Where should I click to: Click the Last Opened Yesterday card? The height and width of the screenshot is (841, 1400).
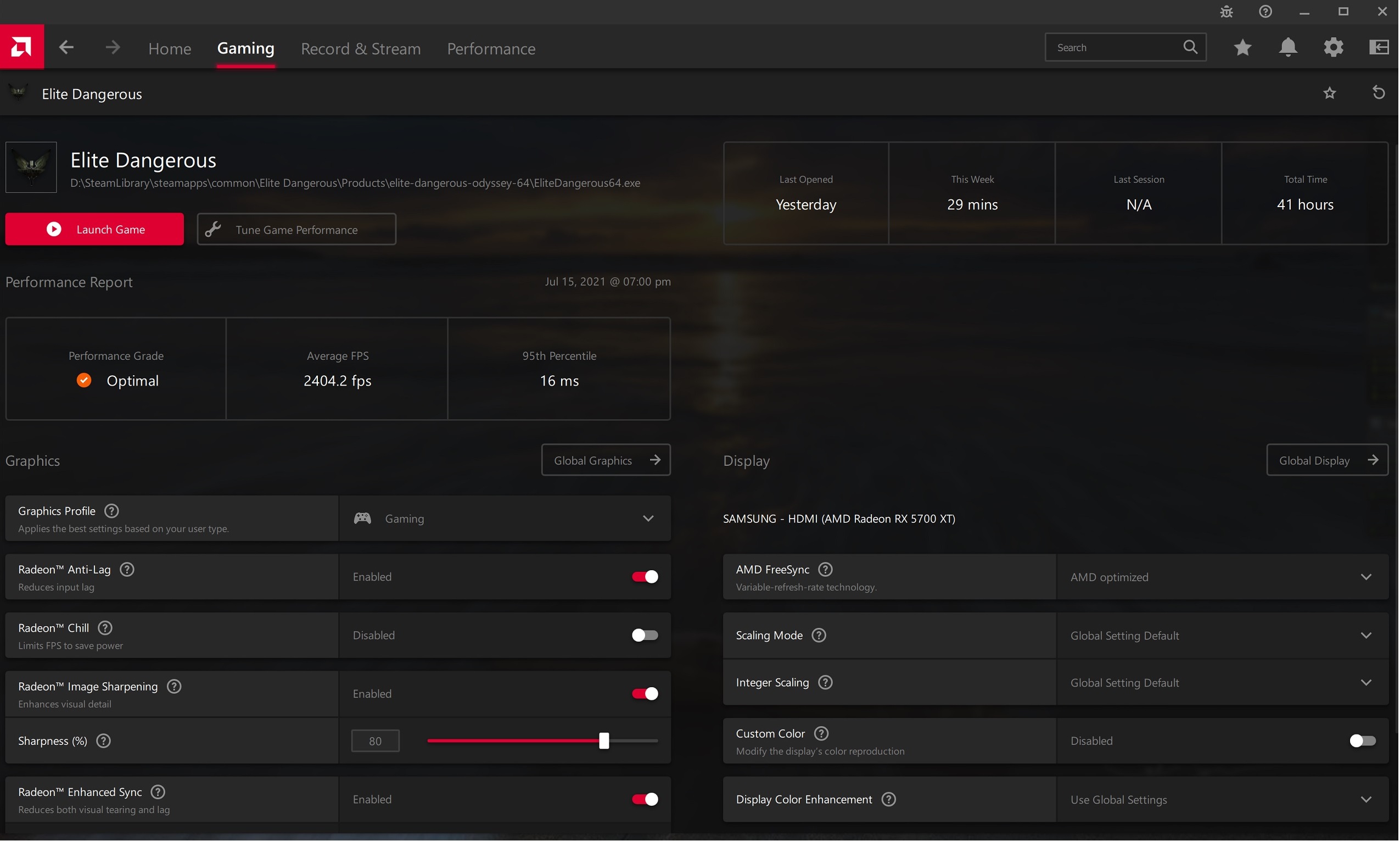tap(806, 193)
